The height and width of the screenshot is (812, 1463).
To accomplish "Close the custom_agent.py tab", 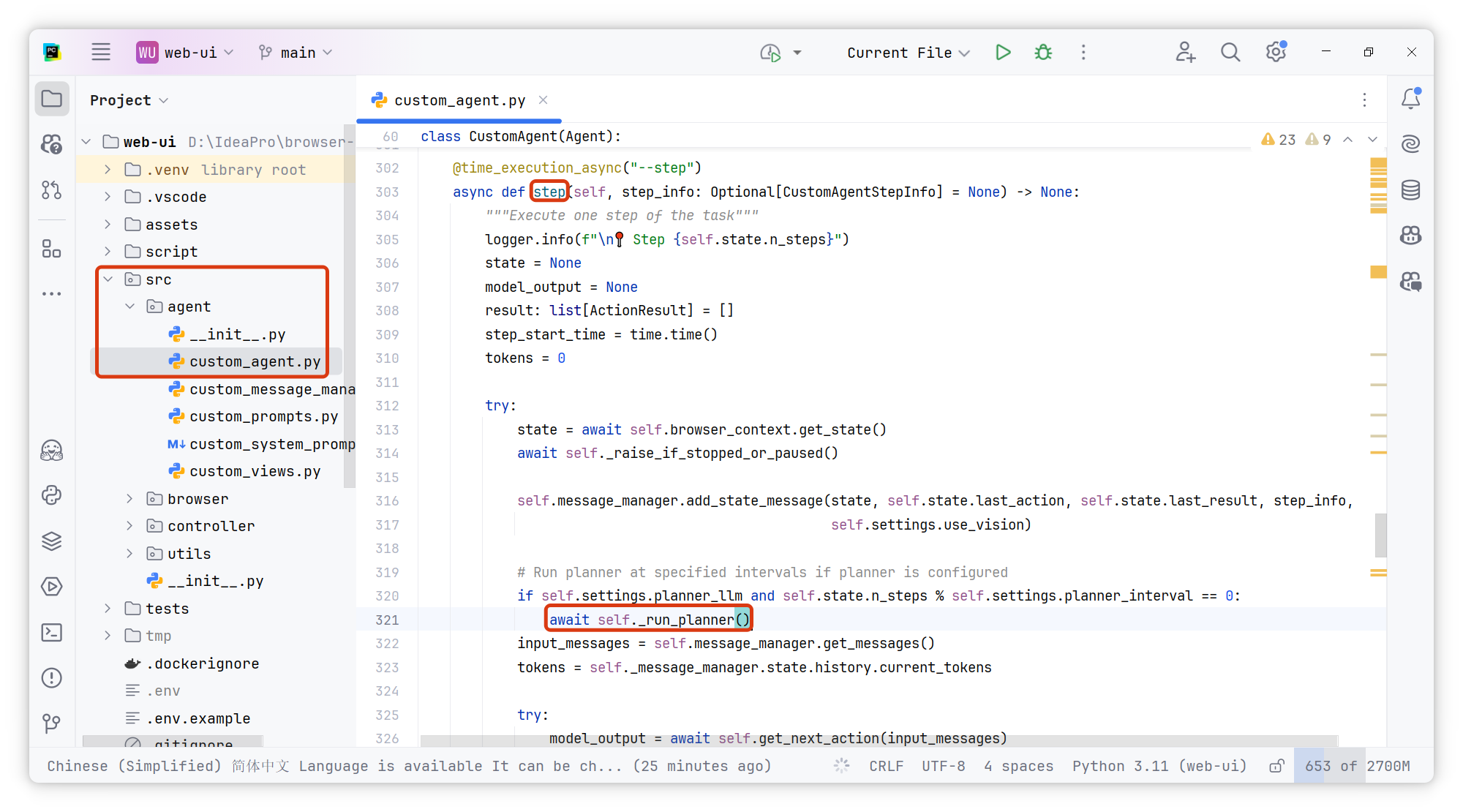I will point(543,100).
